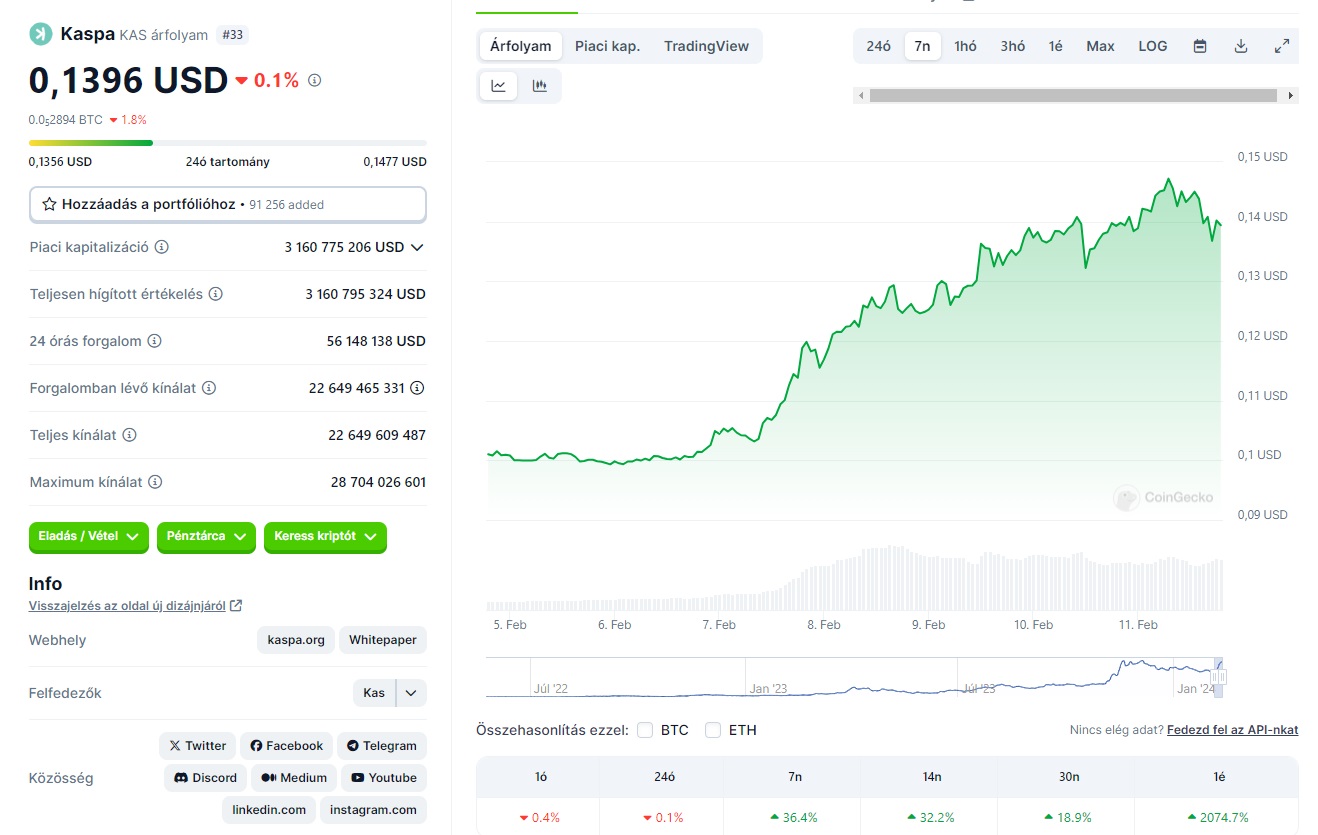Click the 0,1396 USD price text

129,80
